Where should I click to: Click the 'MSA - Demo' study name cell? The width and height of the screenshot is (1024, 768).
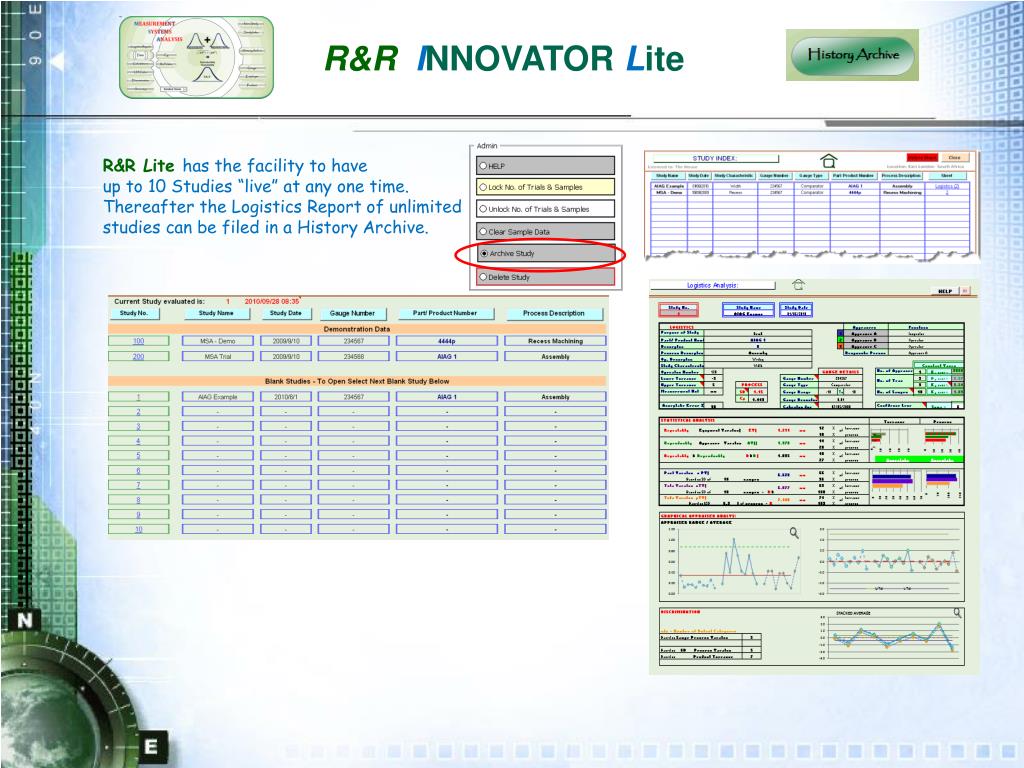point(217,341)
